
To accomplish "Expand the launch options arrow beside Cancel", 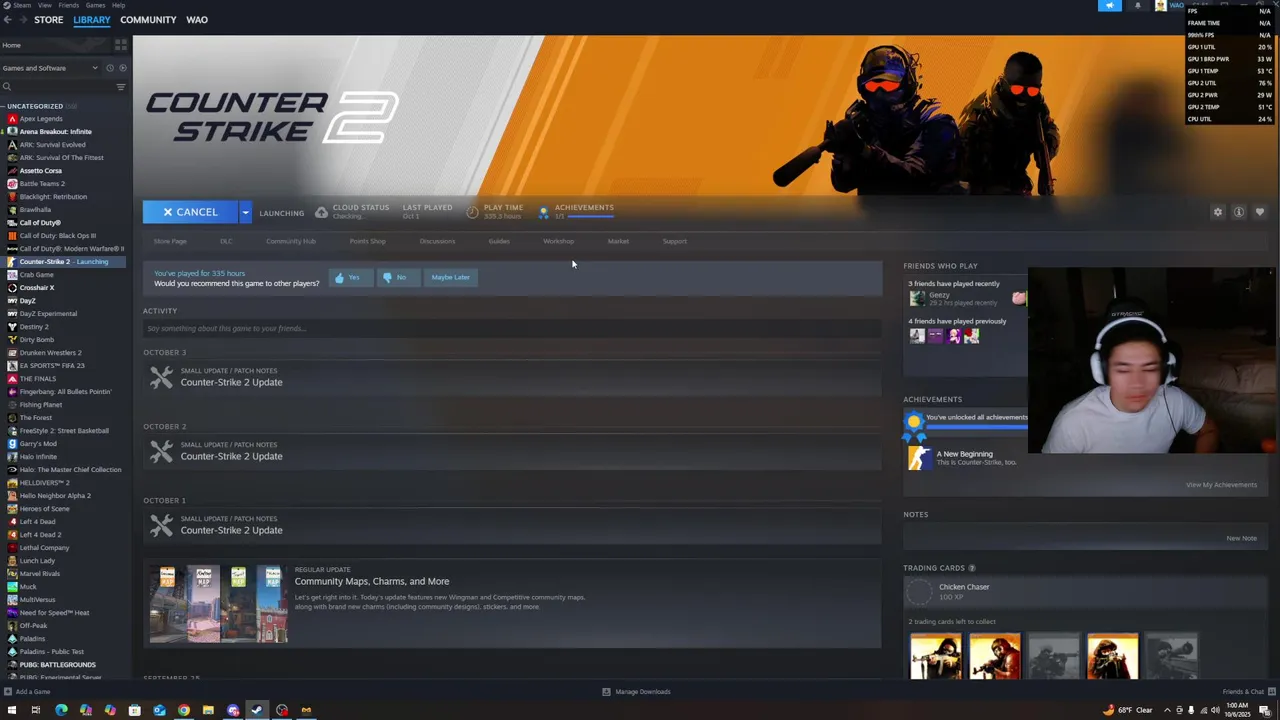I will click(245, 212).
